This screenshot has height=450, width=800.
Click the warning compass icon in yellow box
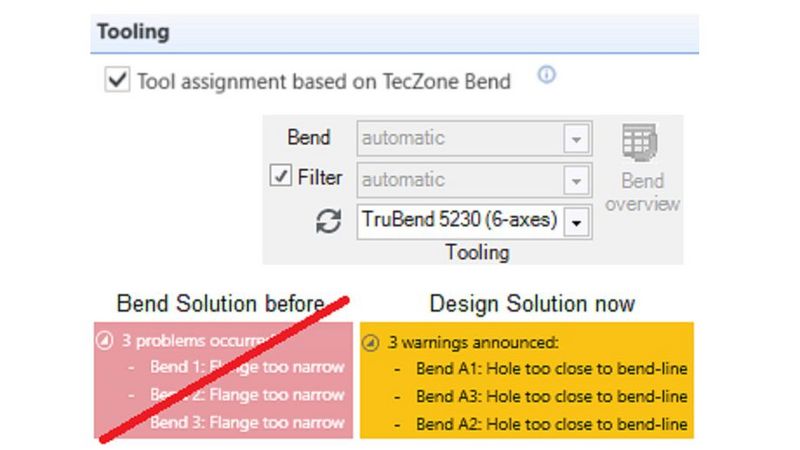coord(370,342)
